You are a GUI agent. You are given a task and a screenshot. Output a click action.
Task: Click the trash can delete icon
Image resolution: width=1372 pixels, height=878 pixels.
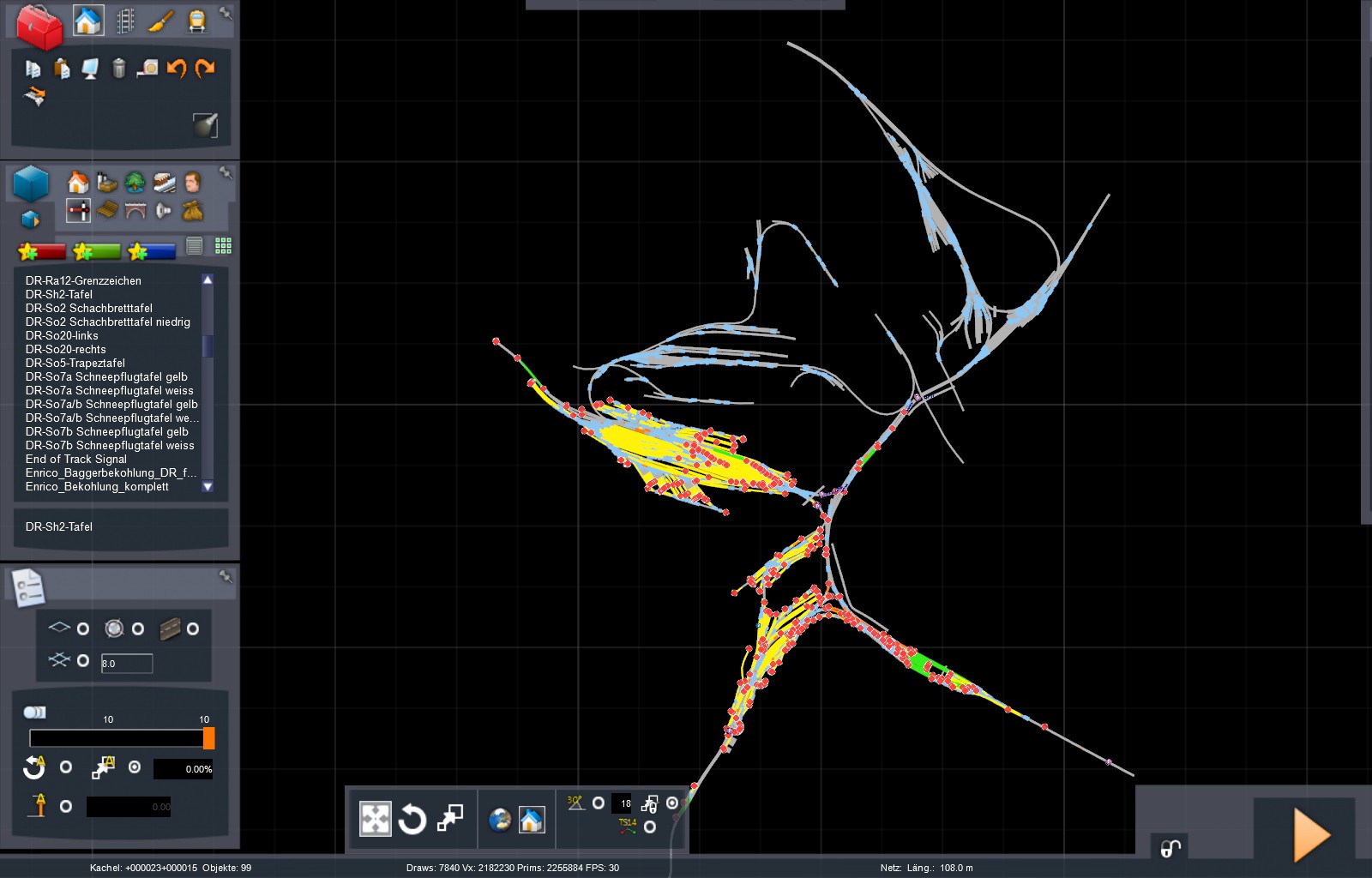(x=118, y=68)
